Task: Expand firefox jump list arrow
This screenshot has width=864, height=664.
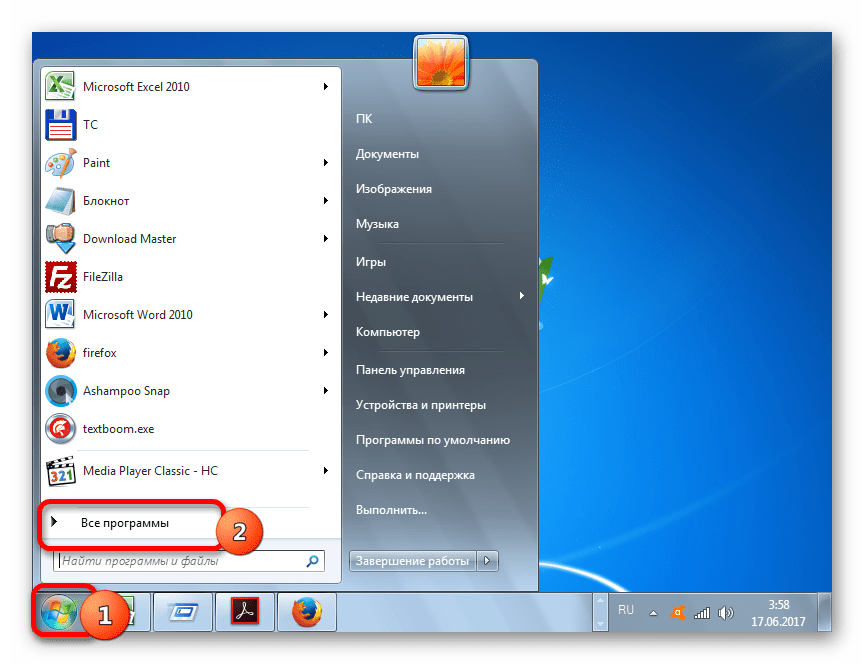Action: coord(326,353)
